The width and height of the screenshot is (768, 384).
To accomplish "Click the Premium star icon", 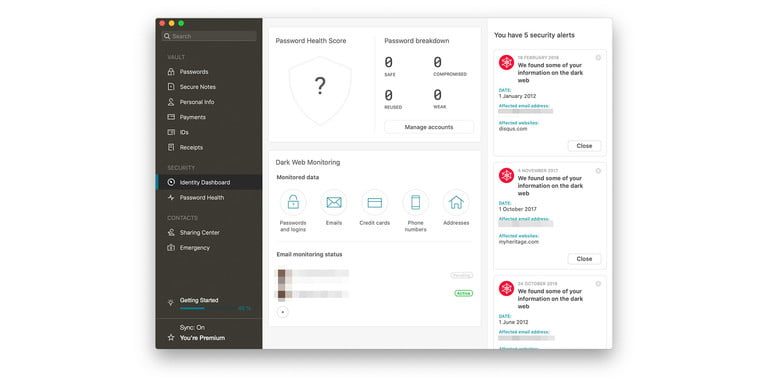I will [170, 337].
